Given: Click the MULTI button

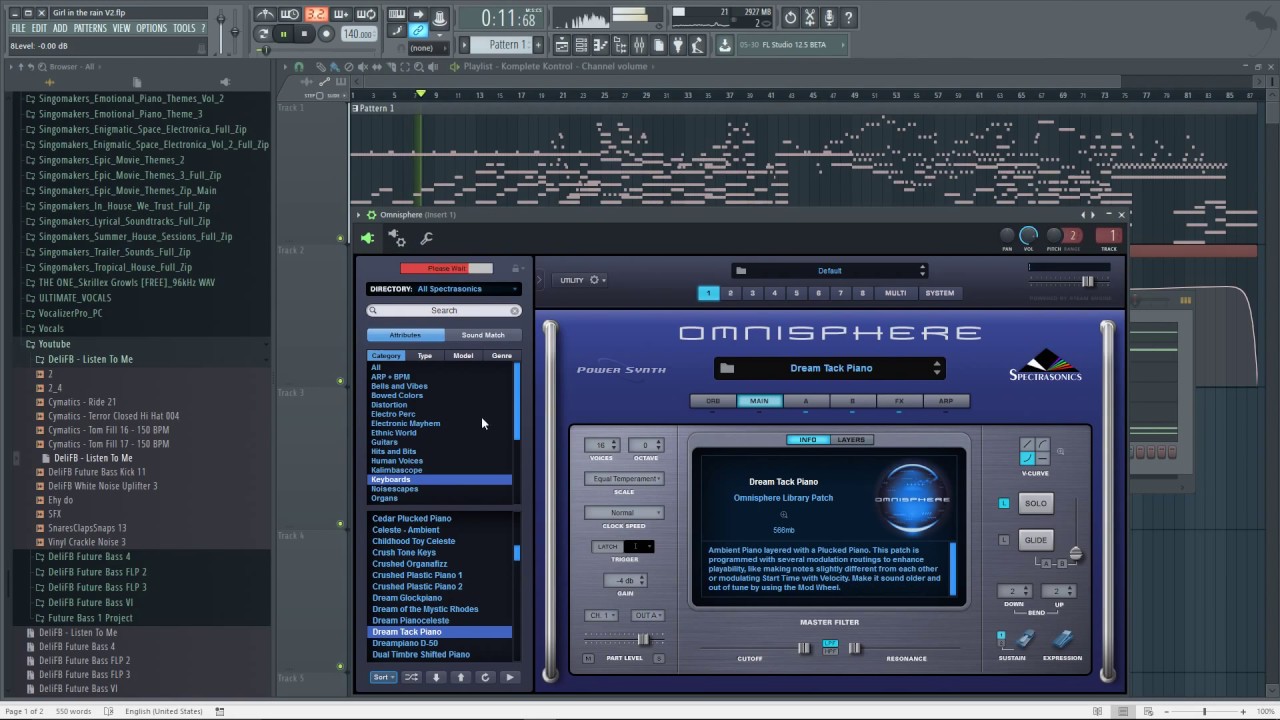Looking at the screenshot, I should [x=896, y=293].
